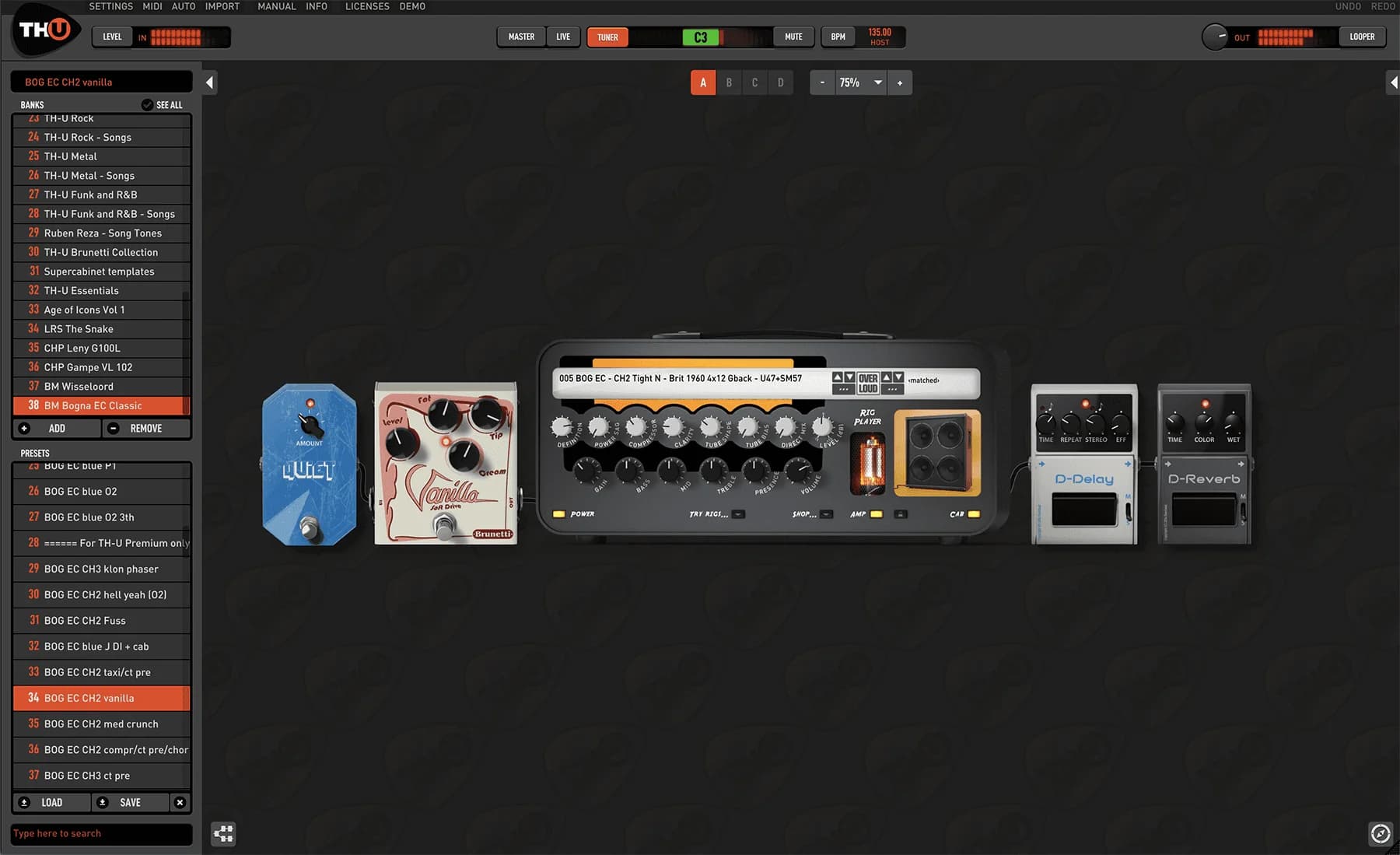Switch to preset slot B

(x=729, y=82)
